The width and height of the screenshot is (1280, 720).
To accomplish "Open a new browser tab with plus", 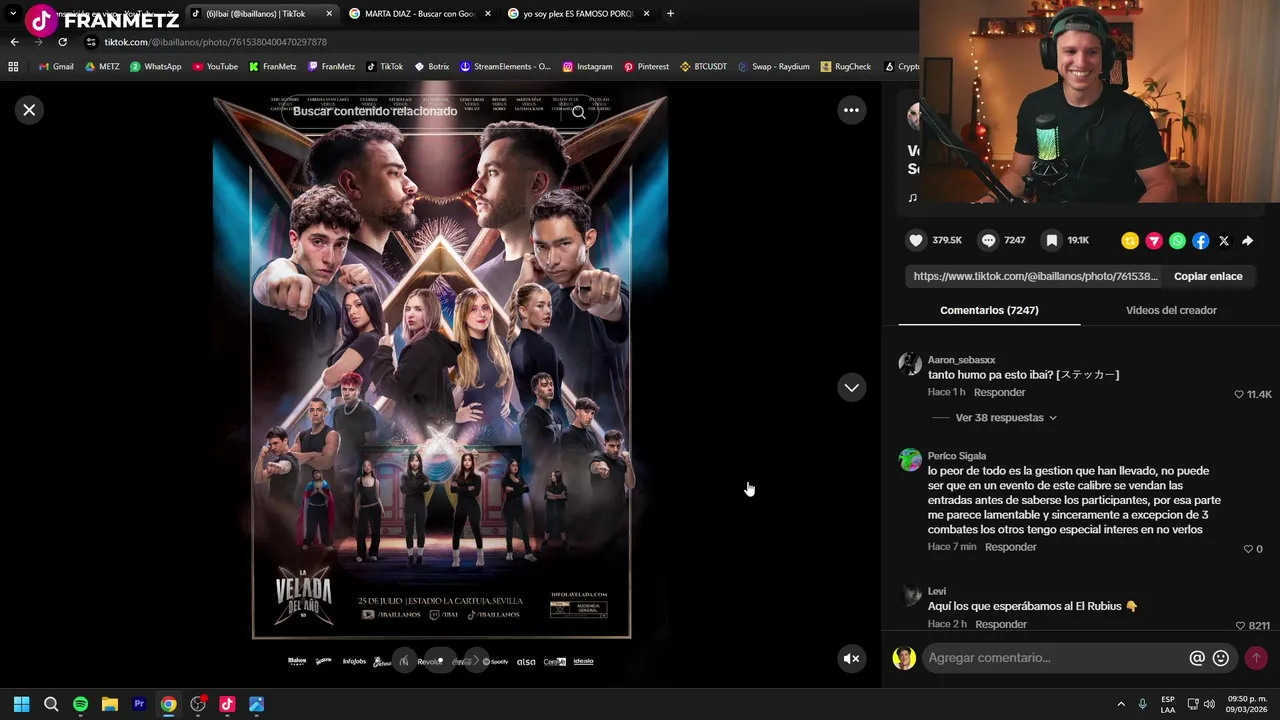I will (670, 14).
